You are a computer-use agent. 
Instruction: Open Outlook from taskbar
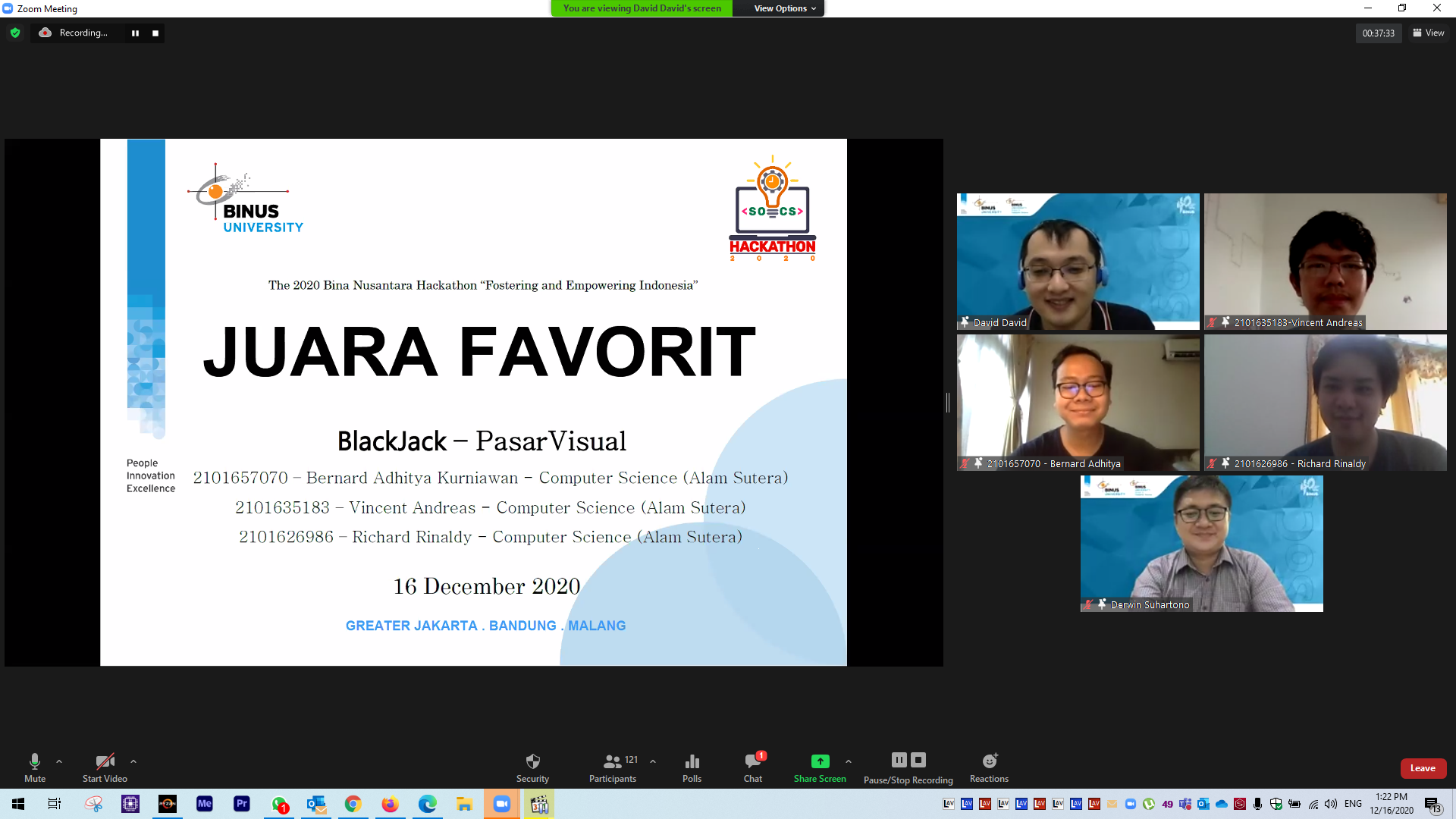[x=316, y=804]
